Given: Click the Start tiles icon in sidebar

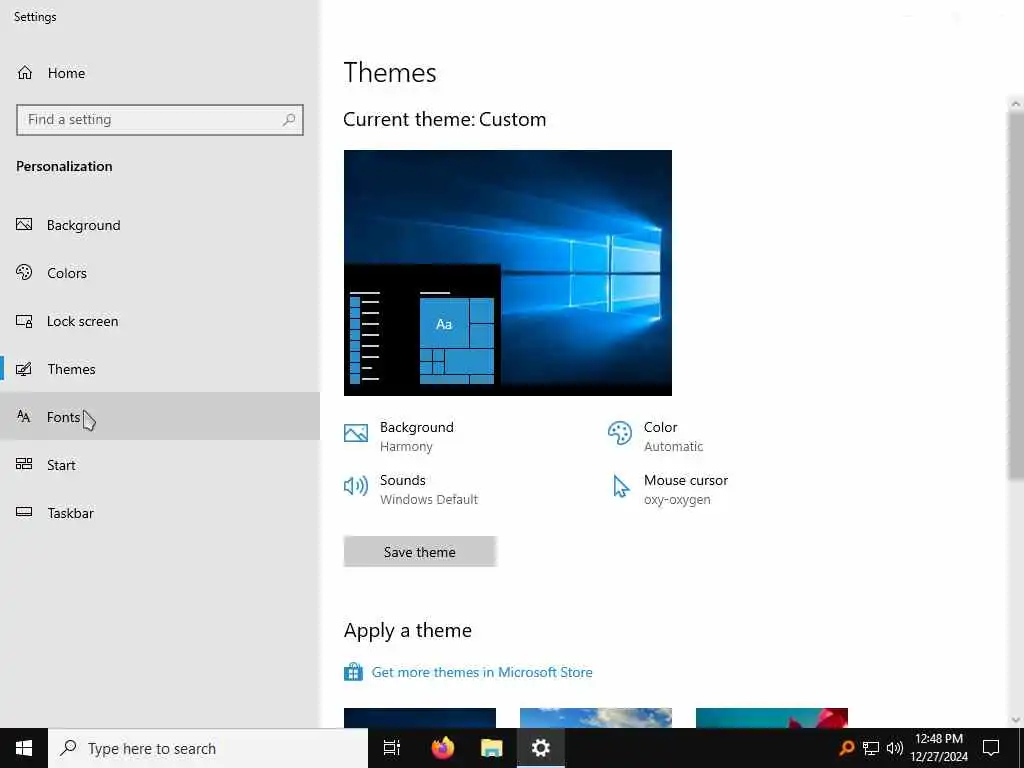Looking at the screenshot, I should tap(24, 464).
